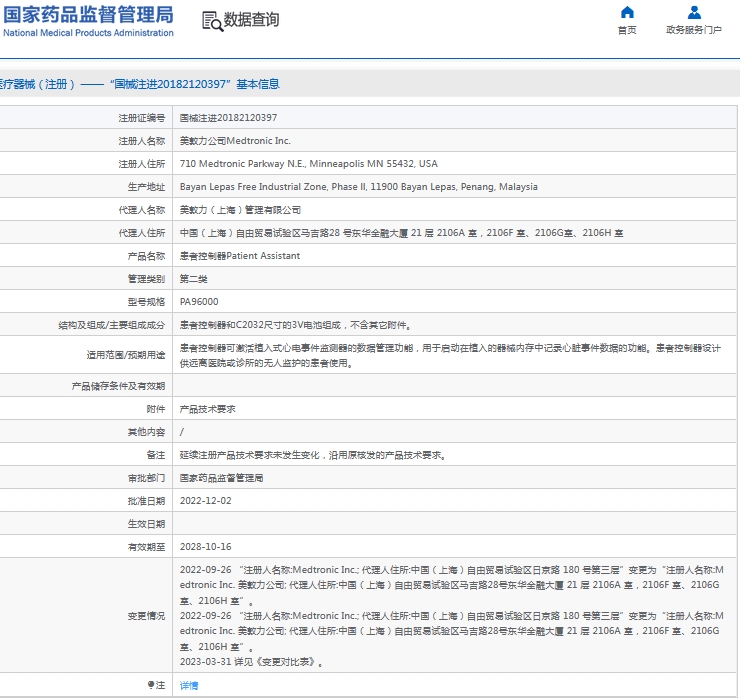The width and height of the screenshot is (740, 699).
Task: Click the page title containing 基本信息
Action: click(139, 84)
